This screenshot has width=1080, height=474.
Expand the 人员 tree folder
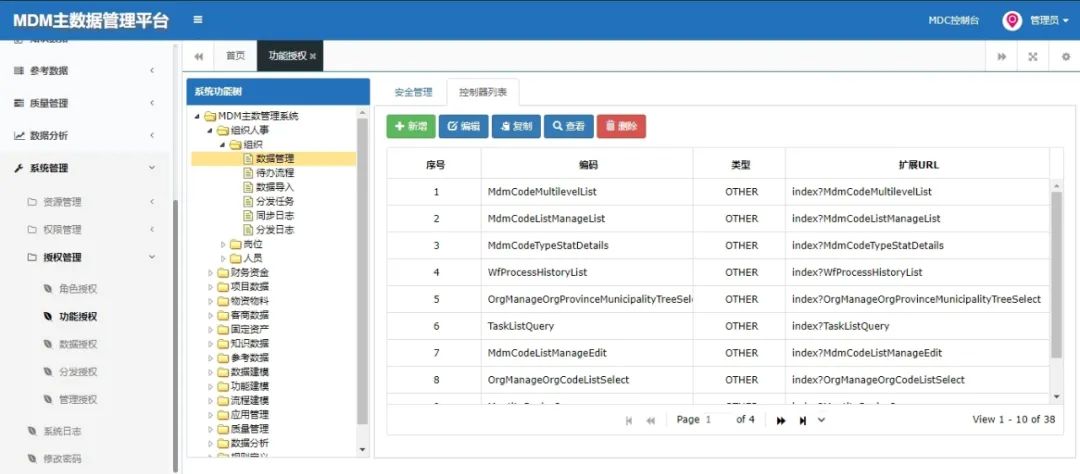coord(223,258)
